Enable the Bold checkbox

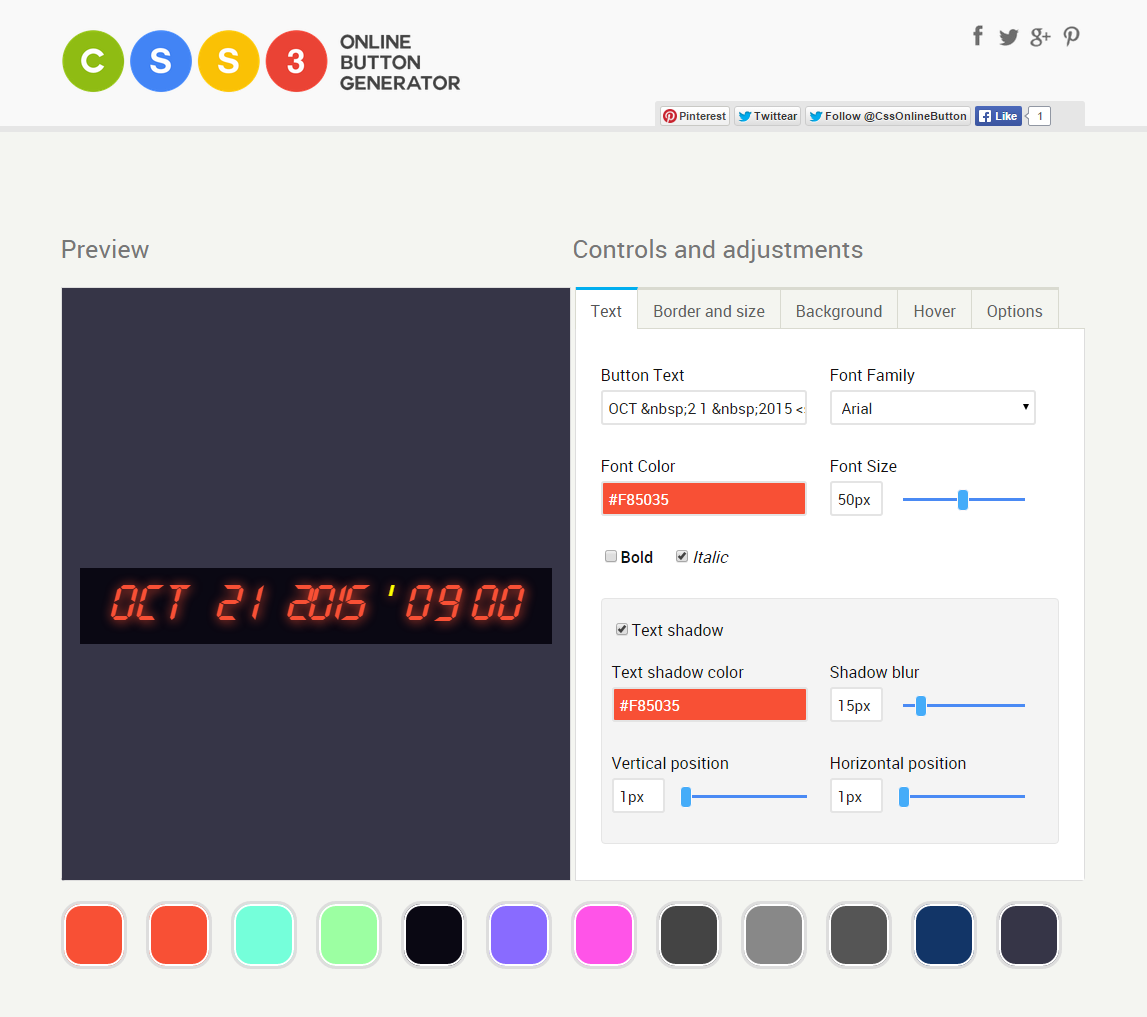click(611, 557)
